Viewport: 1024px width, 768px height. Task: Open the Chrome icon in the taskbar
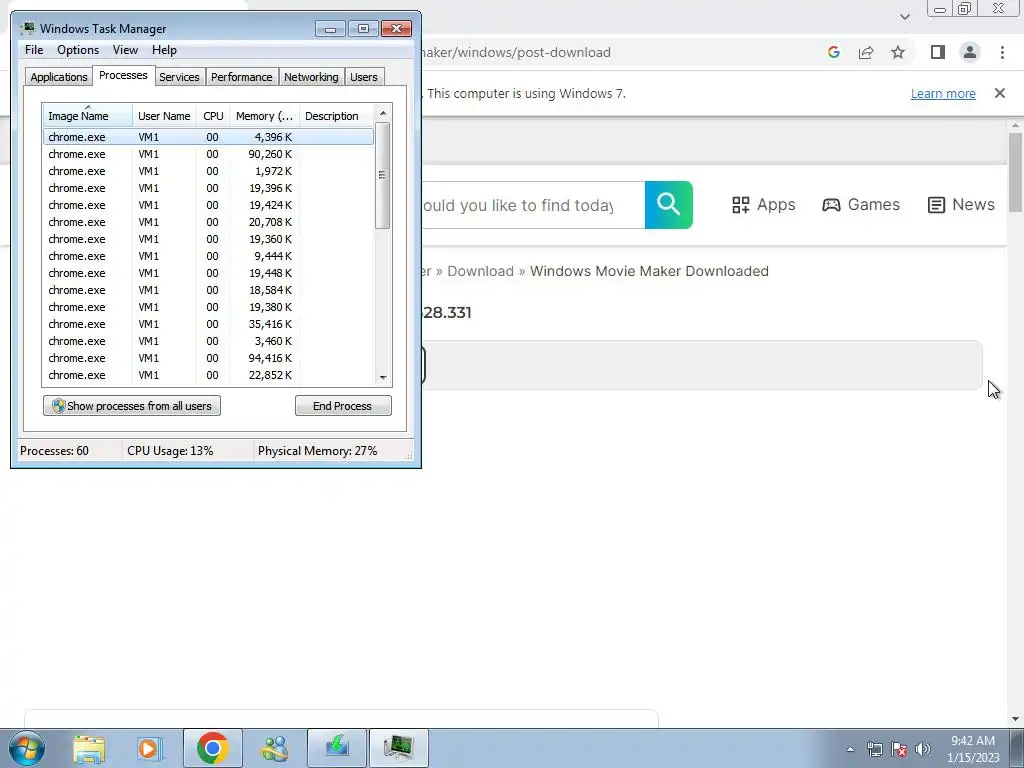coord(212,748)
